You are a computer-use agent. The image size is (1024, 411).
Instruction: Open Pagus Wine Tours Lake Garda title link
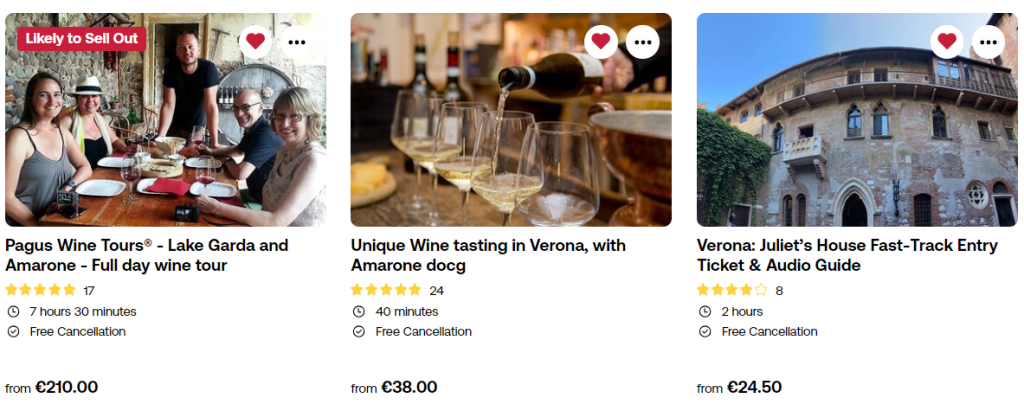point(146,255)
